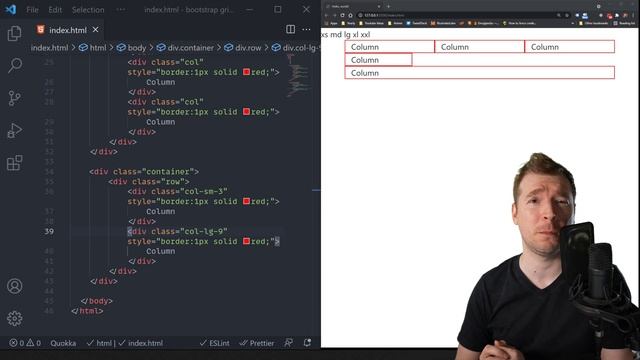Image resolution: width=640 pixels, height=360 pixels.
Task: Open the TweetDeck bookmark
Action: pyautogui.click(x=416, y=23)
